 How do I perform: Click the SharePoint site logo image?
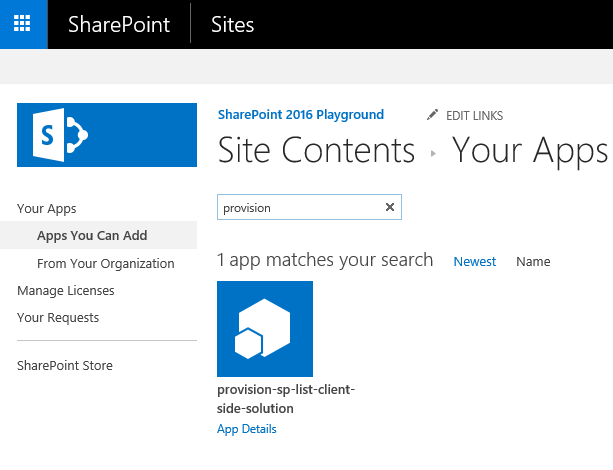click(x=107, y=135)
